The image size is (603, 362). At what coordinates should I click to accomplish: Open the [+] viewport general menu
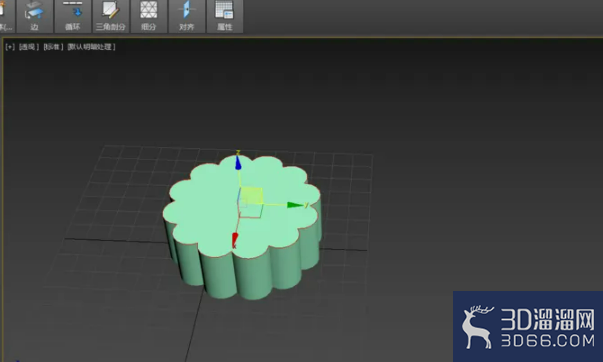click(10, 47)
